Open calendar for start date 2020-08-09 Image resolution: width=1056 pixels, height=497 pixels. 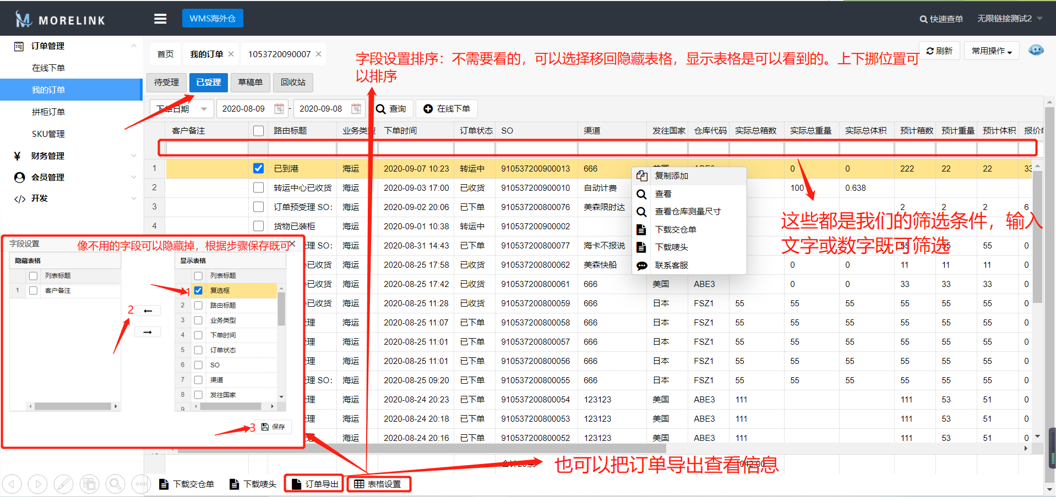(279, 108)
